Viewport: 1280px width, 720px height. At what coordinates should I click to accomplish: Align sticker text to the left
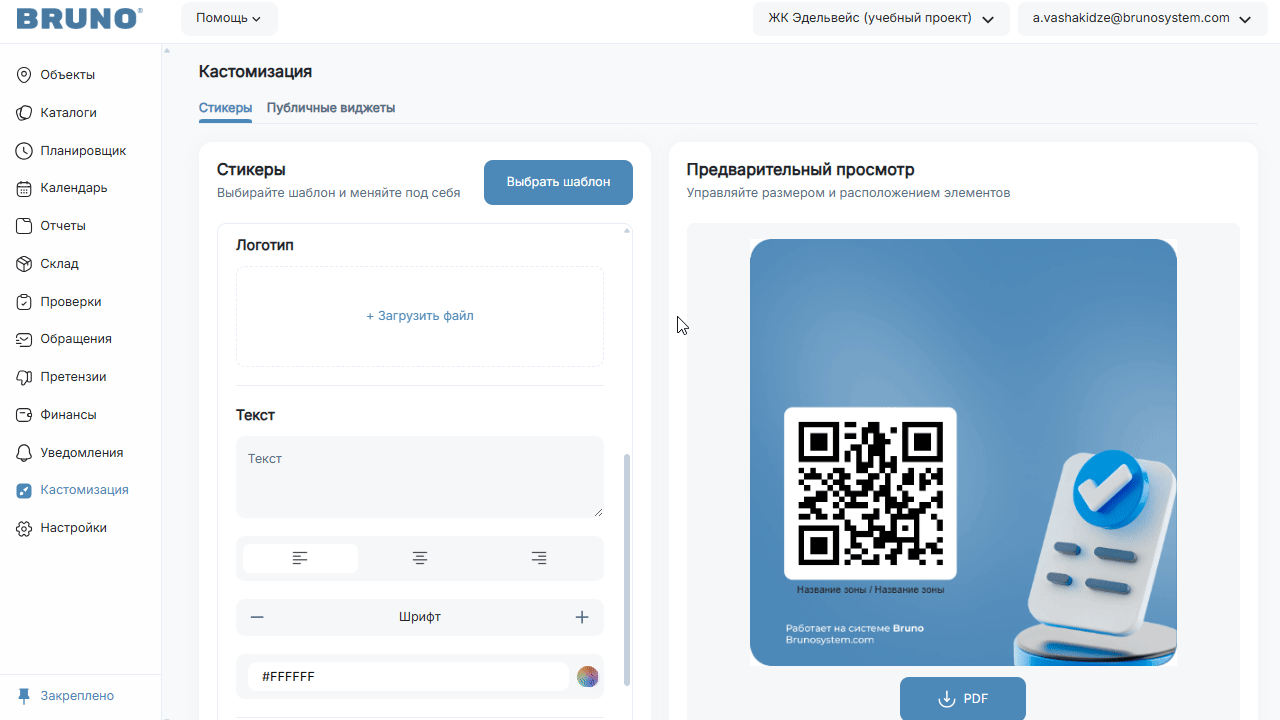(x=300, y=558)
